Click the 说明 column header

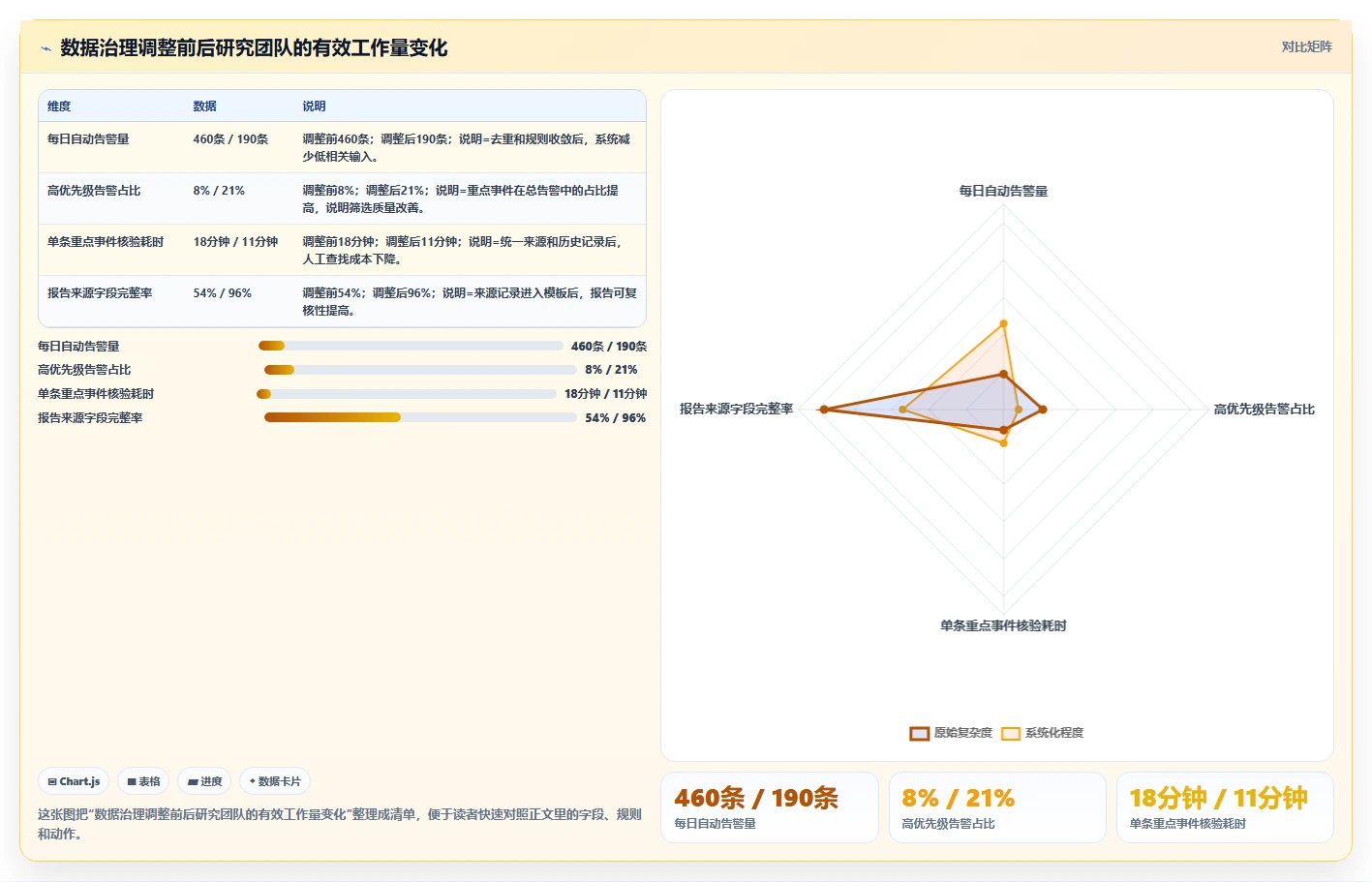[x=314, y=106]
